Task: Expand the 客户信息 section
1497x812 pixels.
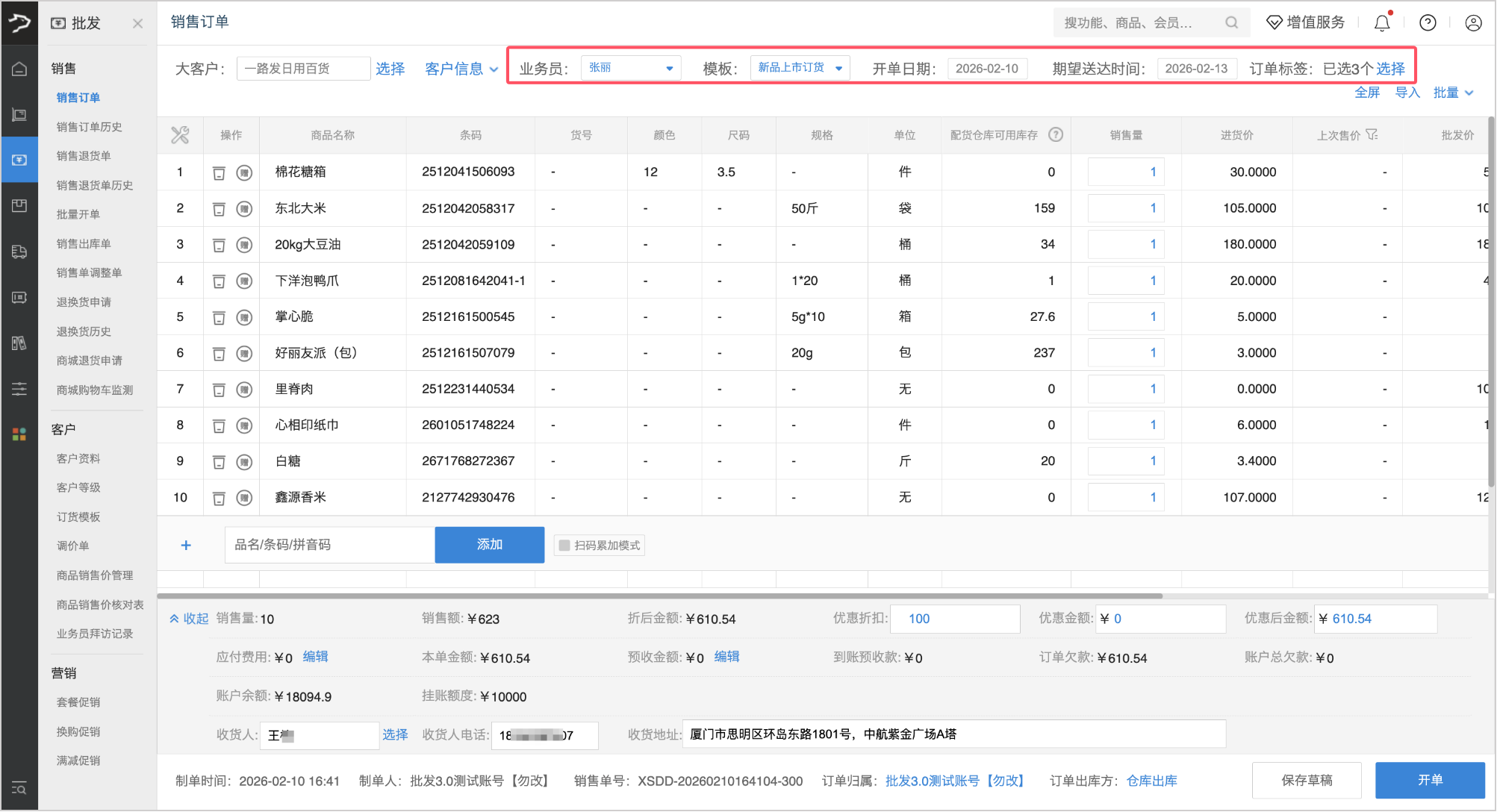Action: click(461, 69)
